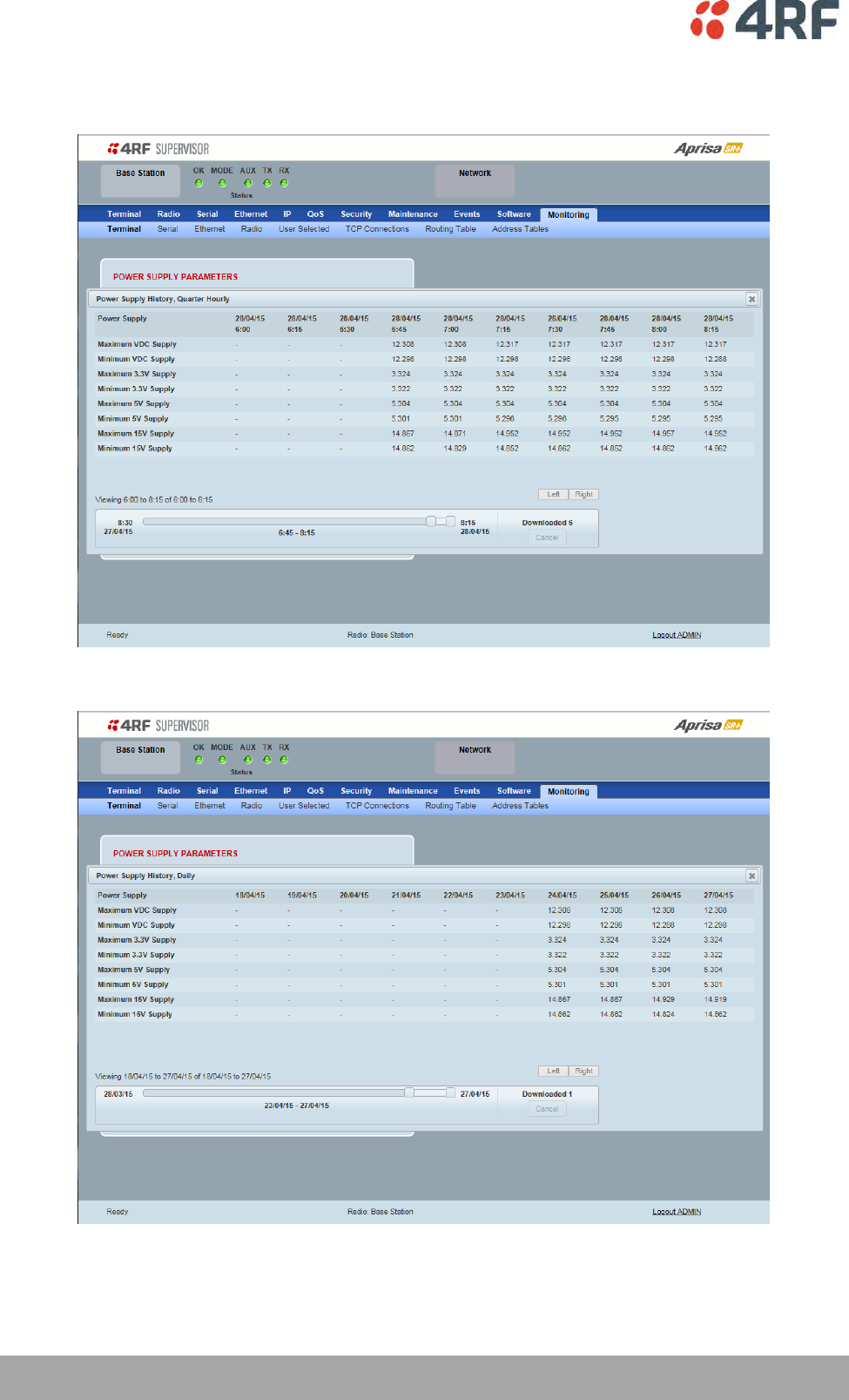The image size is (849, 1400).
Task: Open the Radio menu in Quarter Hourly screenshot
Action: pyautogui.click(x=169, y=214)
